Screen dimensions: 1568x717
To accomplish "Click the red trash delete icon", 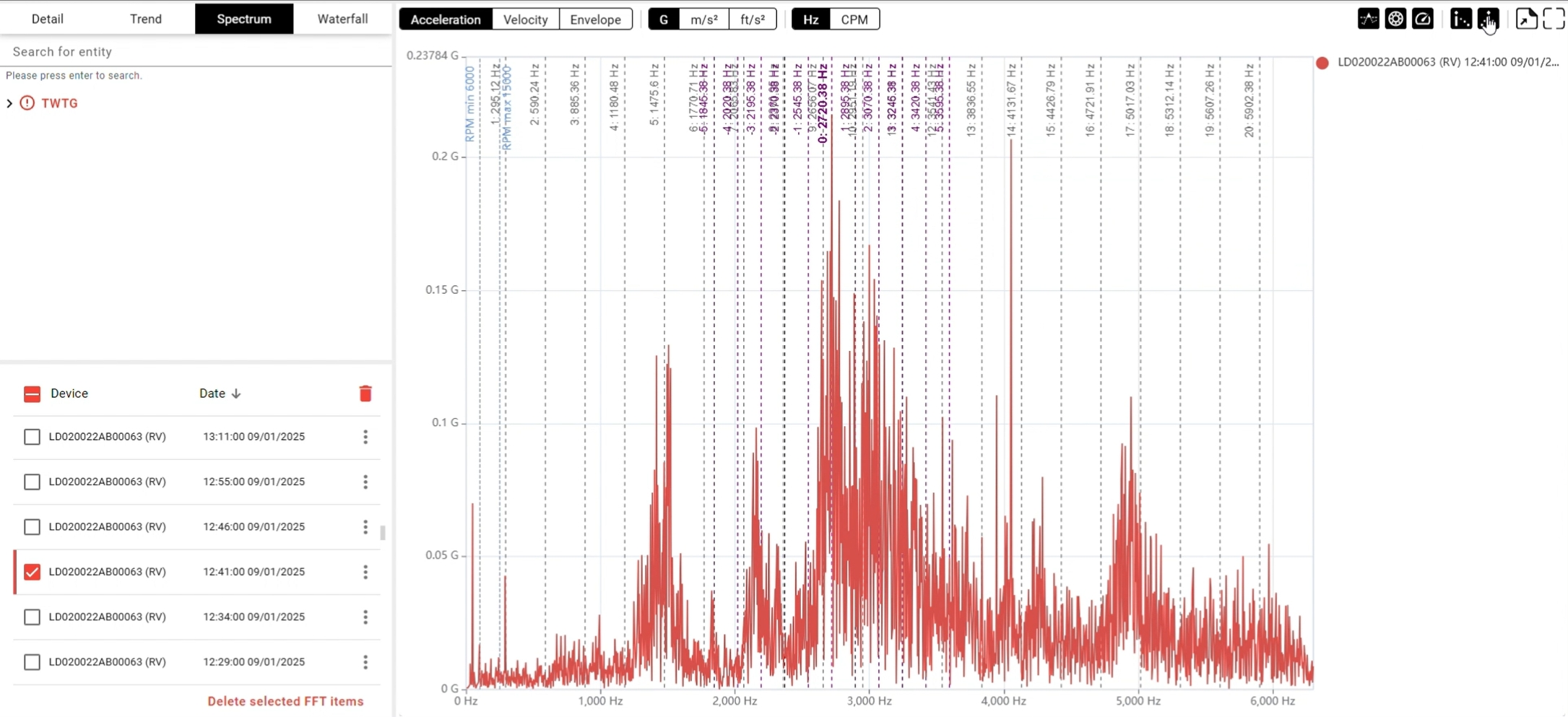I will click(365, 394).
